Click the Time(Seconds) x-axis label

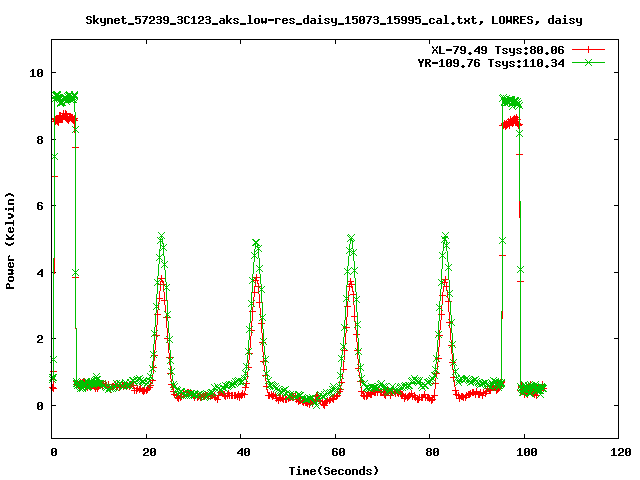(x=334, y=471)
